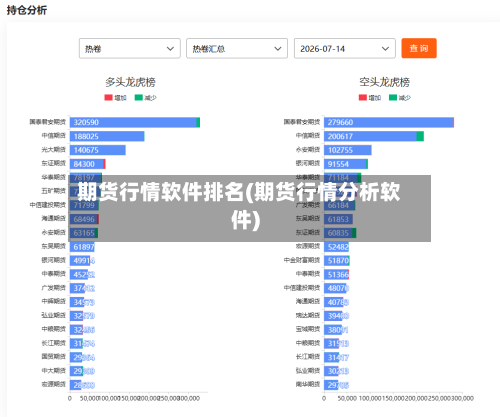This screenshot has height=417, width=500.
Task: Click 弘业期货 label in 多头龙虎榜
Action: coord(54,315)
